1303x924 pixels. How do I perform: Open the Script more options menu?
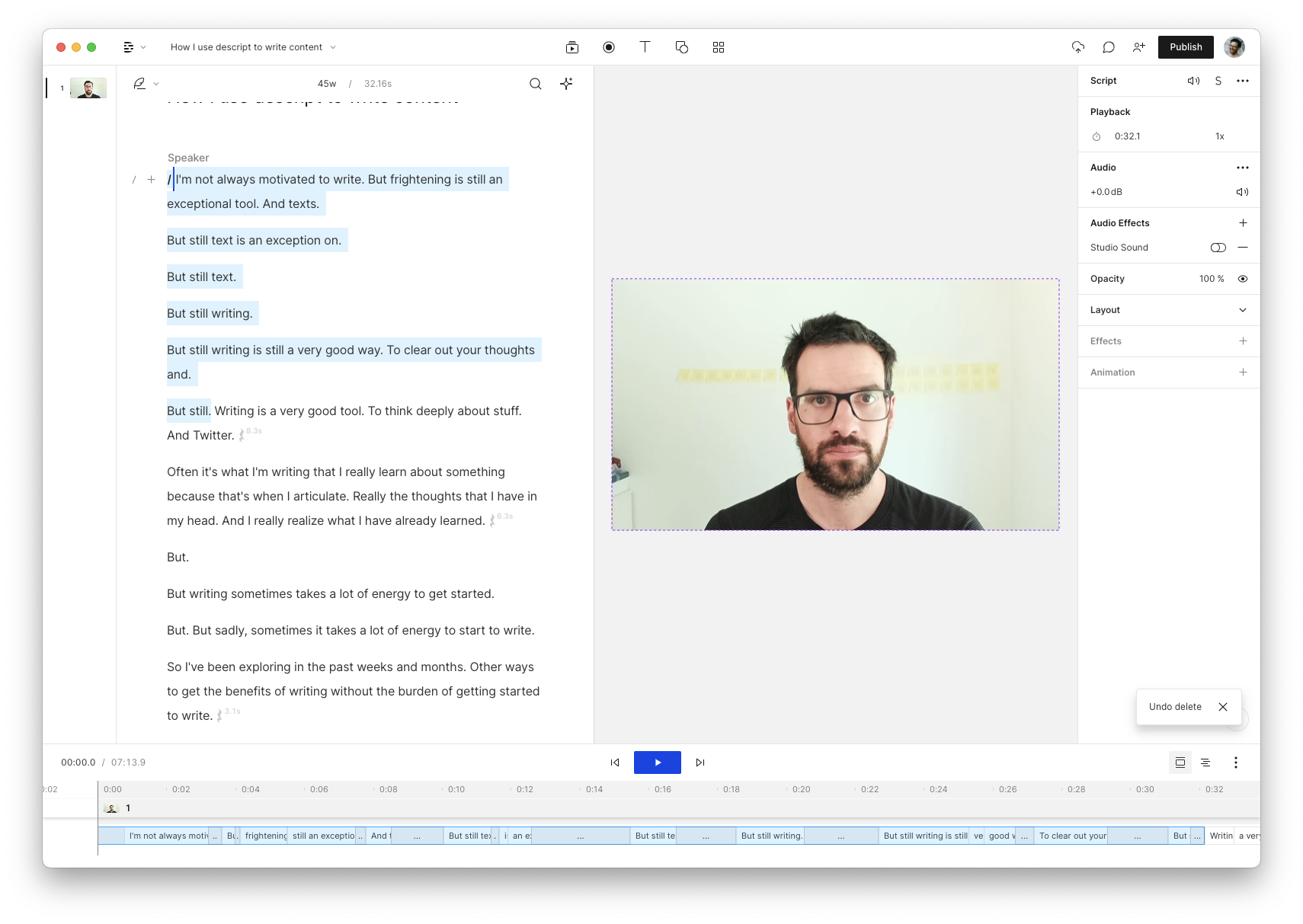click(x=1243, y=81)
